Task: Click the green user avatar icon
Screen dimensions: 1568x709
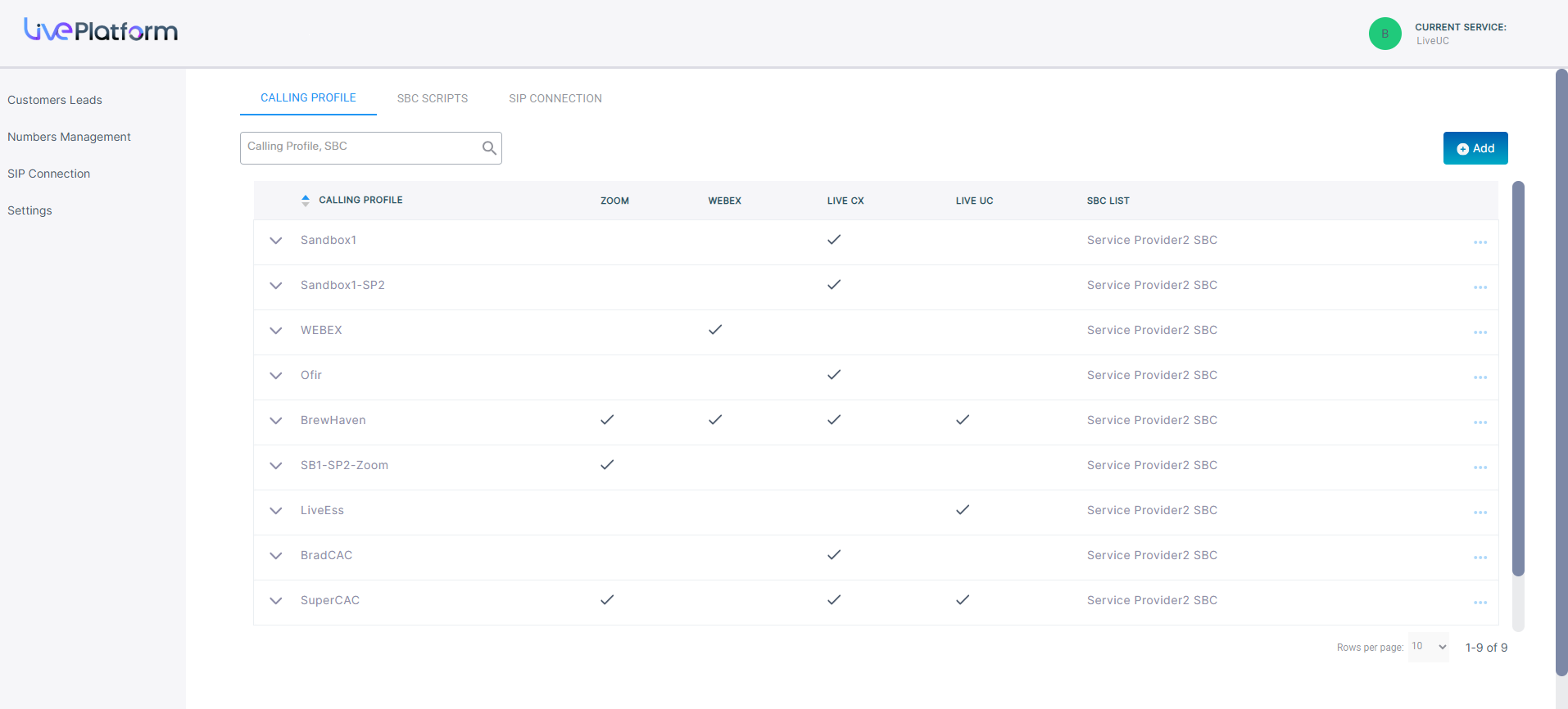Action: click(1384, 34)
